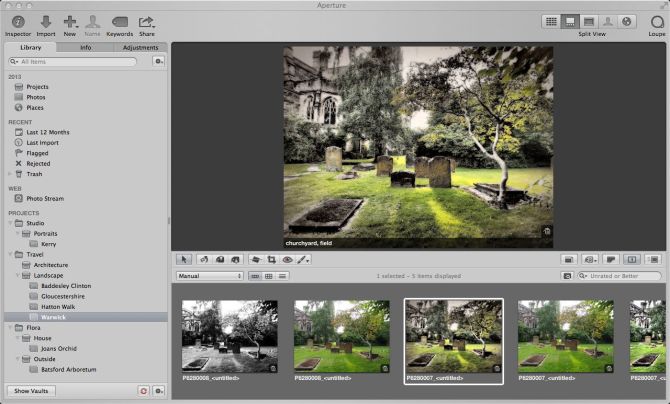Screen dimensions: 670x404
Task: Switch browser to list view
Action: pos(283,275)
